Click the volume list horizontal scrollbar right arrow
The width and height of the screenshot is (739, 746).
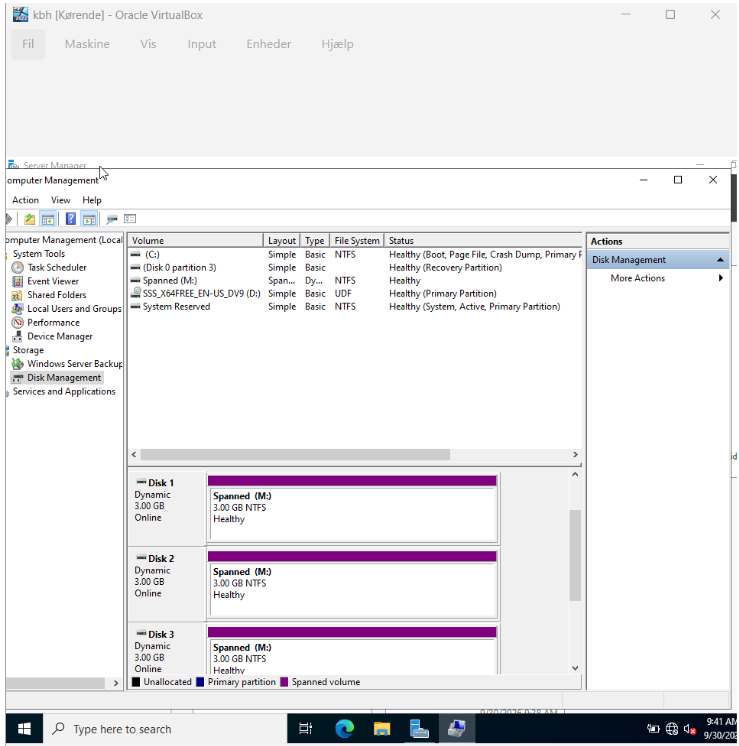575,455
